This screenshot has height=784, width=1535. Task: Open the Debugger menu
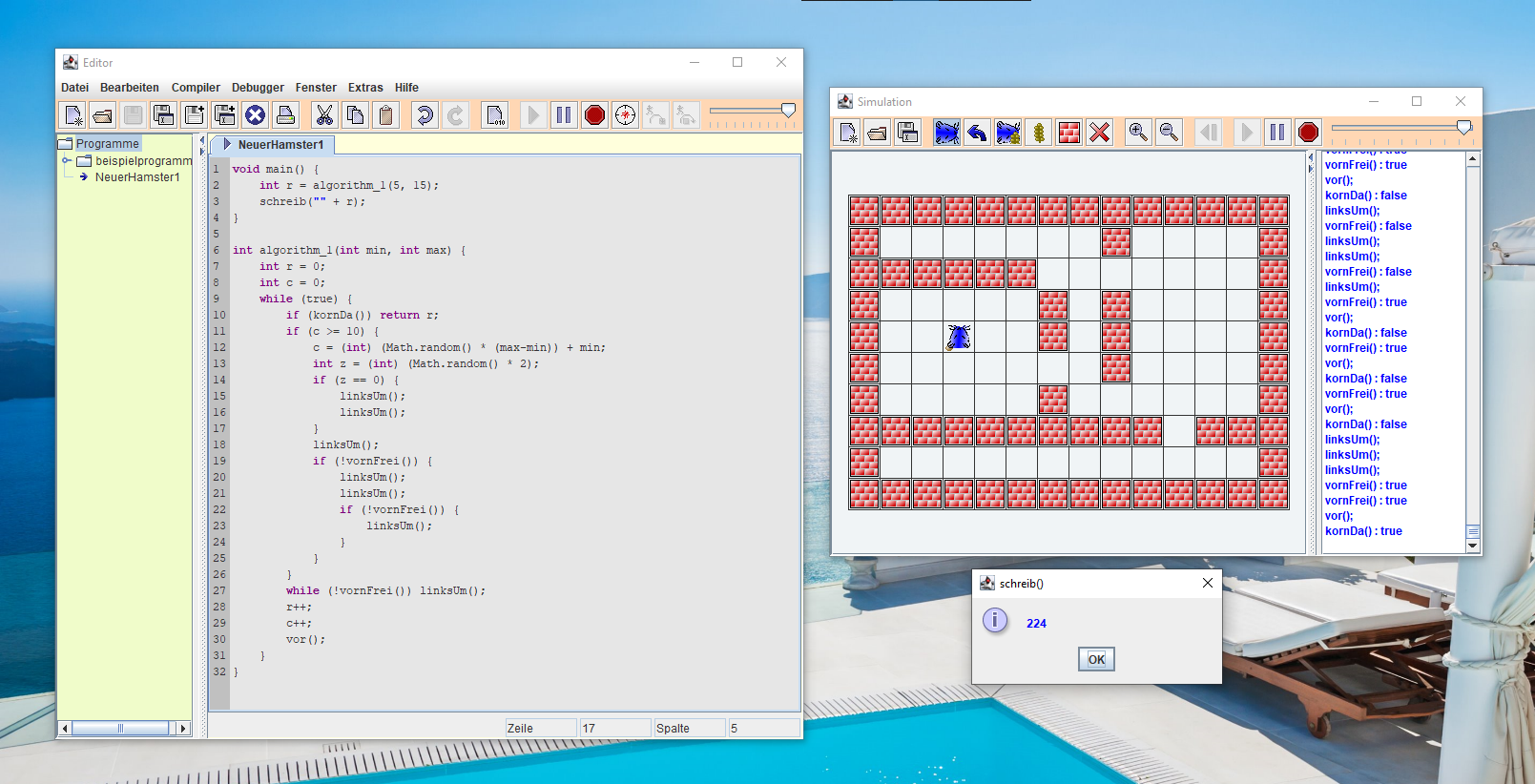(258, 88)
